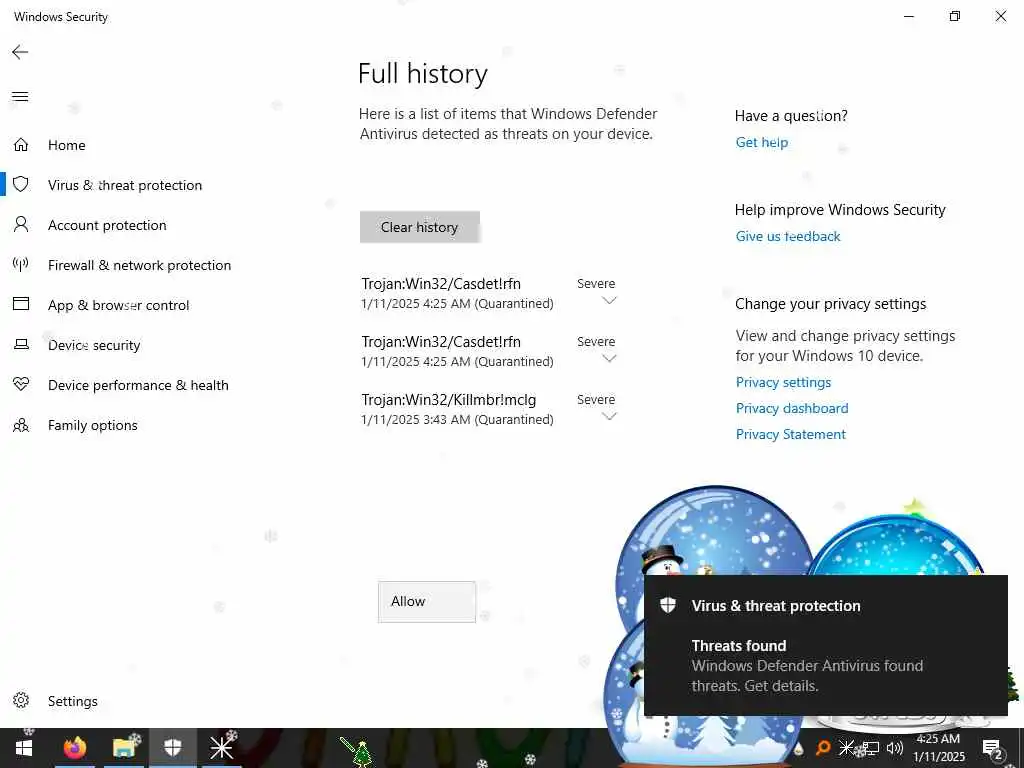Open the Privacy dashboard link
Screen dimensions: 1024x768
pos(792,408)
